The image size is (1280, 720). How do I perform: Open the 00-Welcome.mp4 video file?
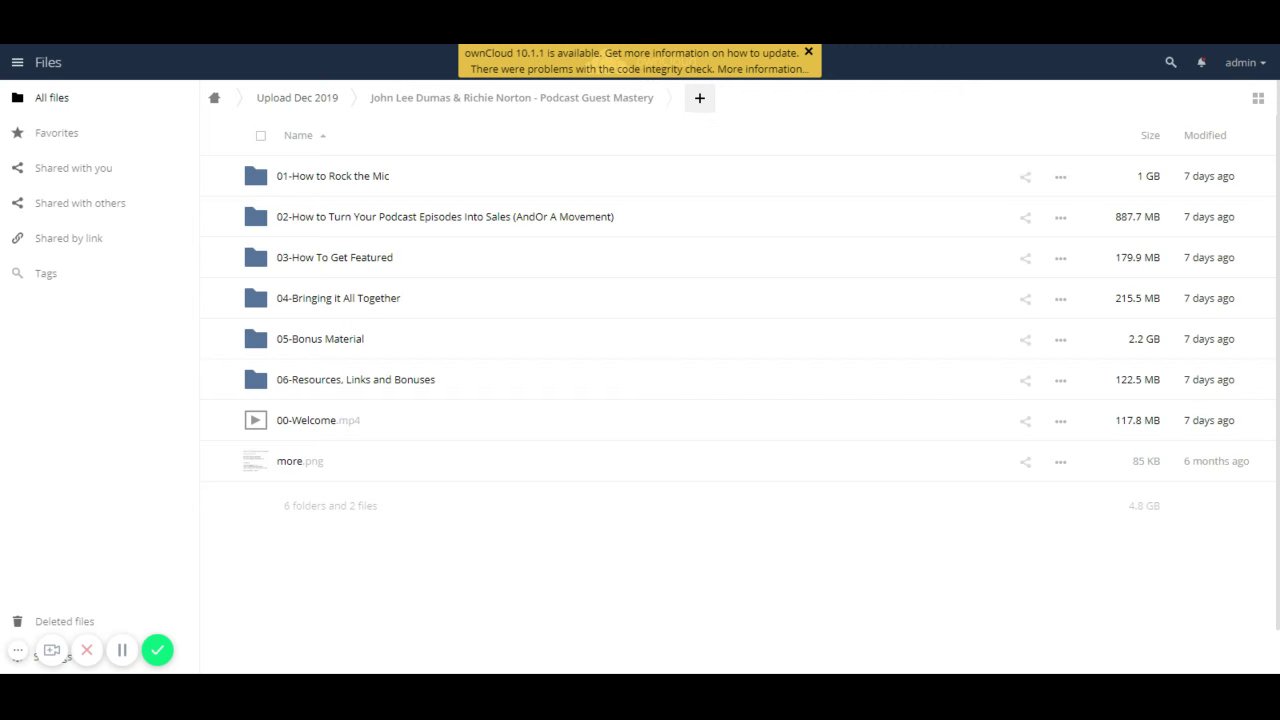[318, 421]
